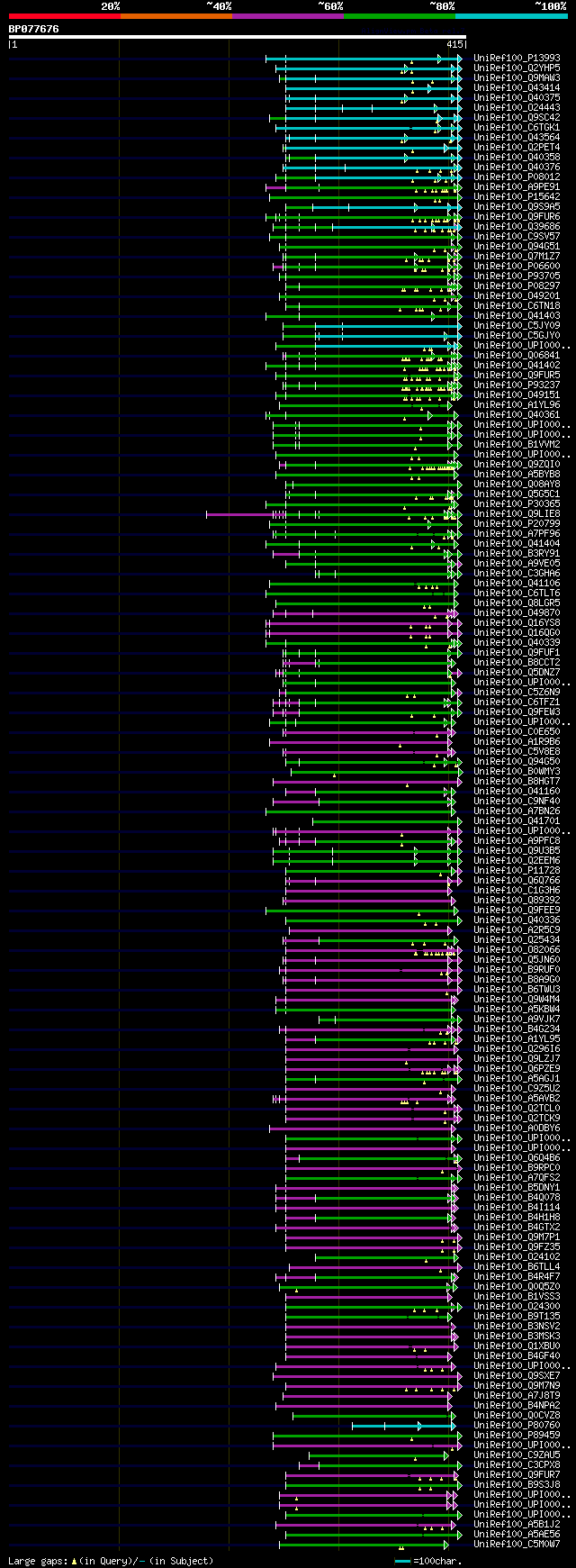The height and width of the screenshot is (1568, 576).
Task: Select entry UniRef100_P11728
Action: 517,871
